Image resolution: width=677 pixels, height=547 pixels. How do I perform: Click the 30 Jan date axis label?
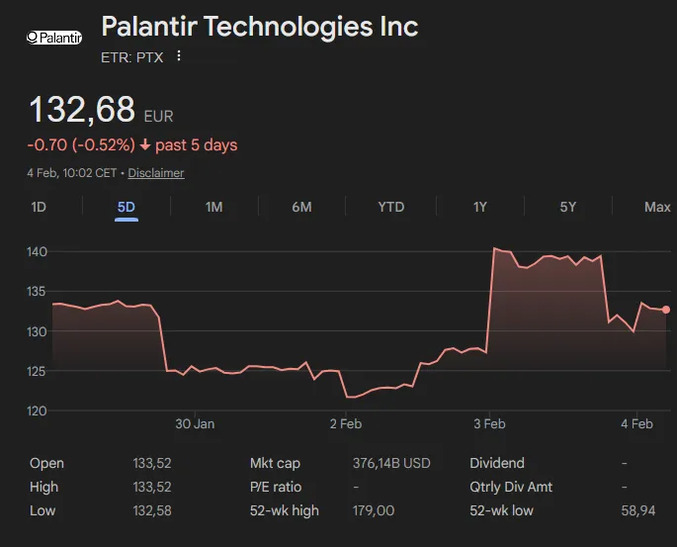(195, 424)
